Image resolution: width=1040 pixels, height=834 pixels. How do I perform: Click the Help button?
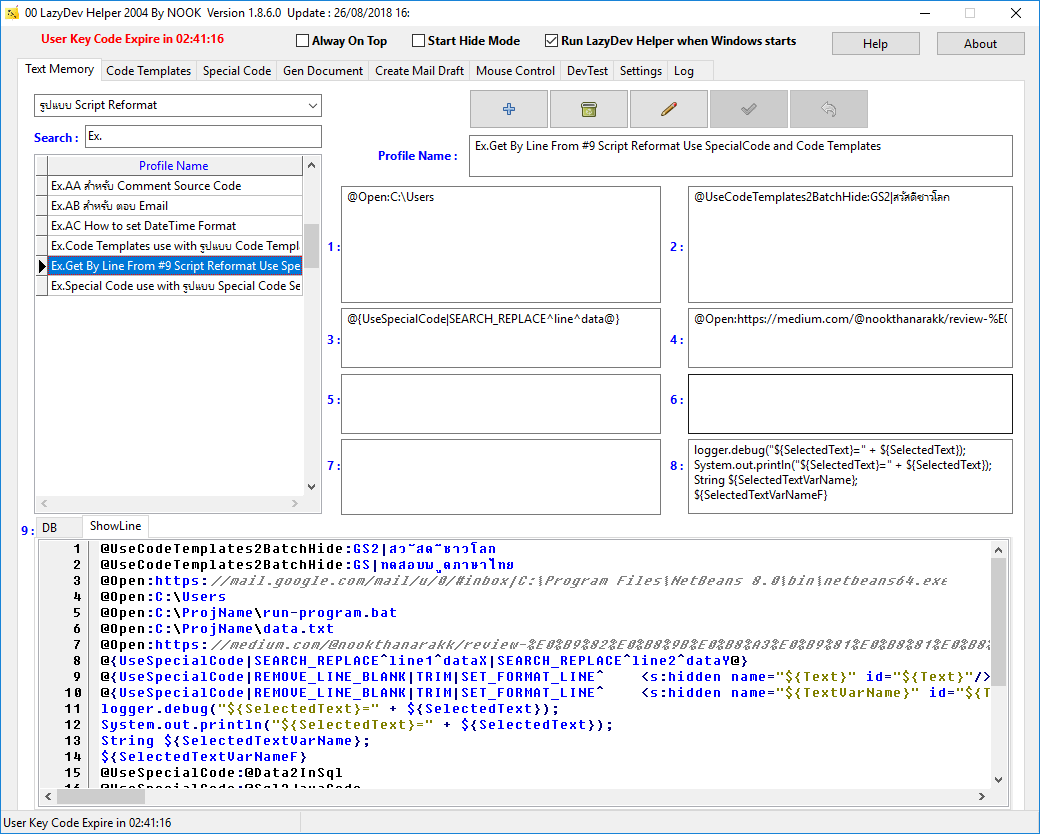click(x=875, y=44)
